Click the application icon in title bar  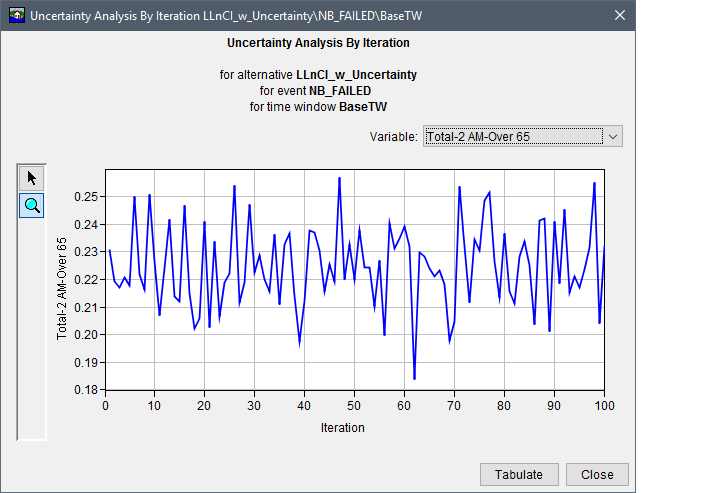(17, 15)
